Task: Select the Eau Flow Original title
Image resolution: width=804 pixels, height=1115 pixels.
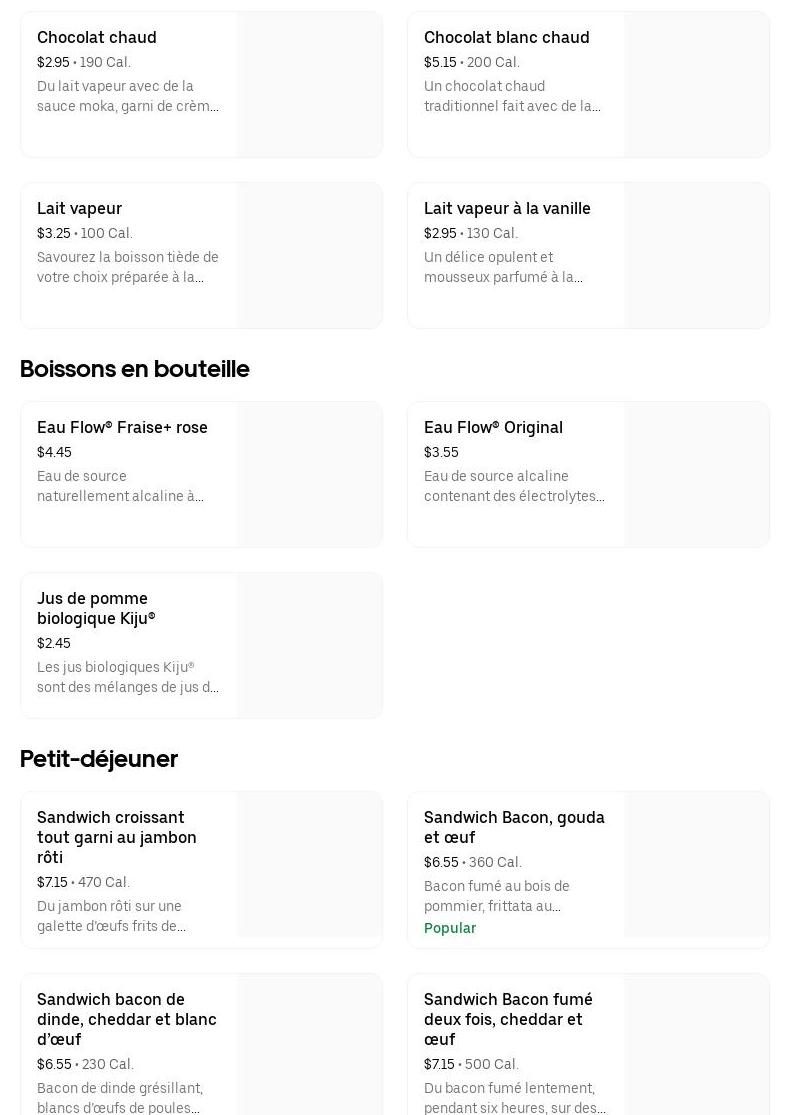Action: (493, 428)
